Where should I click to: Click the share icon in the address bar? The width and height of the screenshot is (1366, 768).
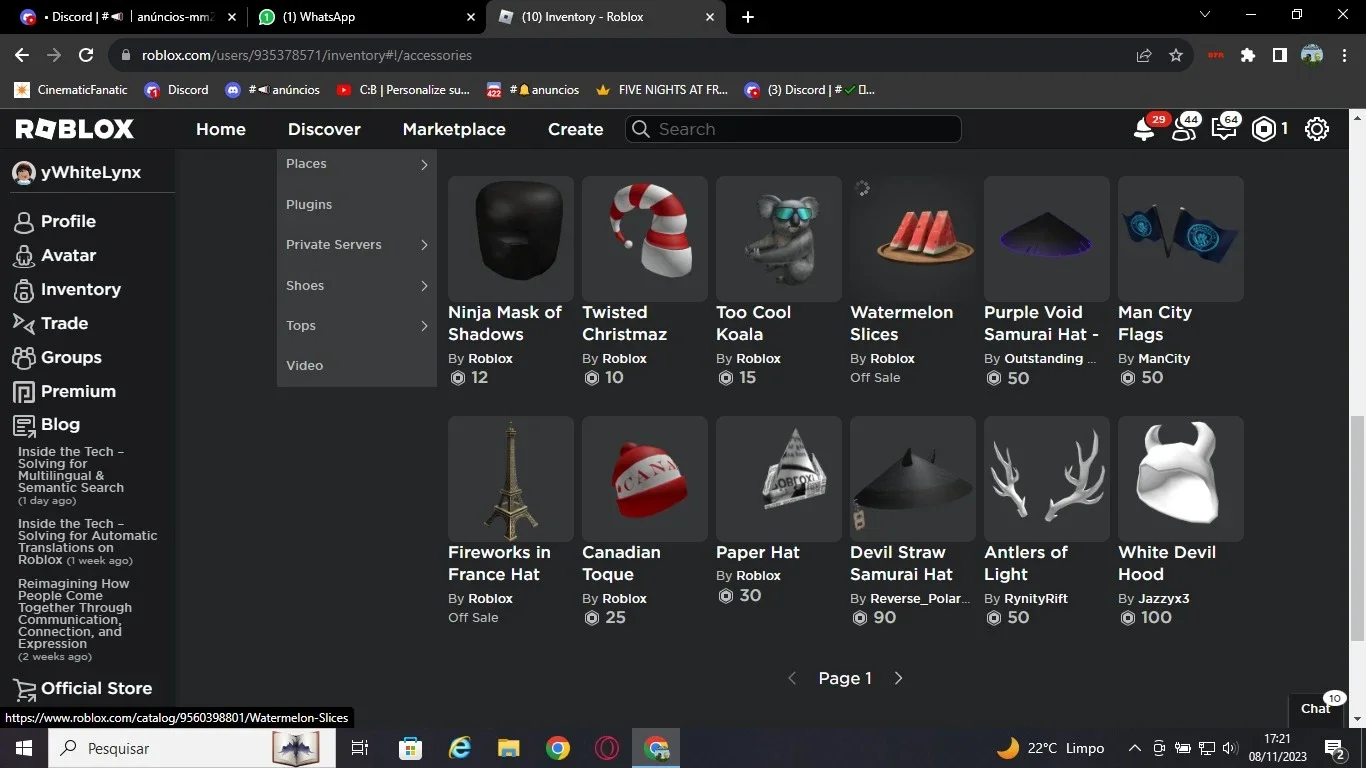[x=1144, y=56]
